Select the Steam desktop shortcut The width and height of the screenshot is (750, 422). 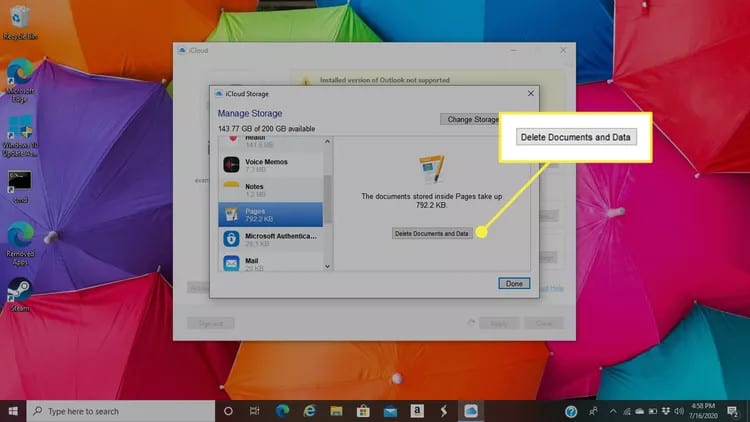coord(20,295)
